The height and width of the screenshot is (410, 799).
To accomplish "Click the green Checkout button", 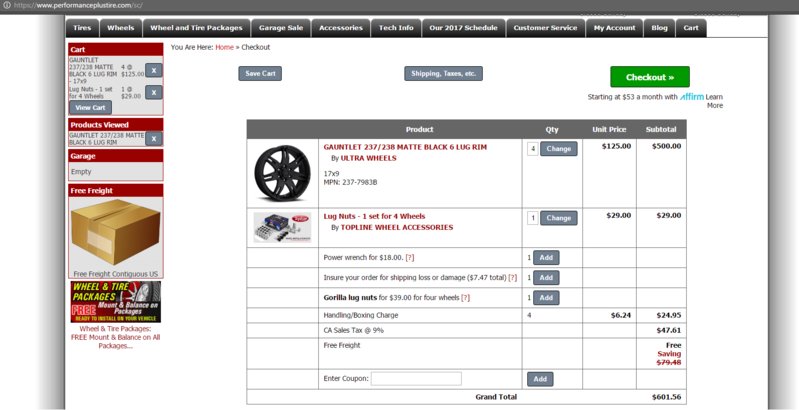I will click(650, 77).
